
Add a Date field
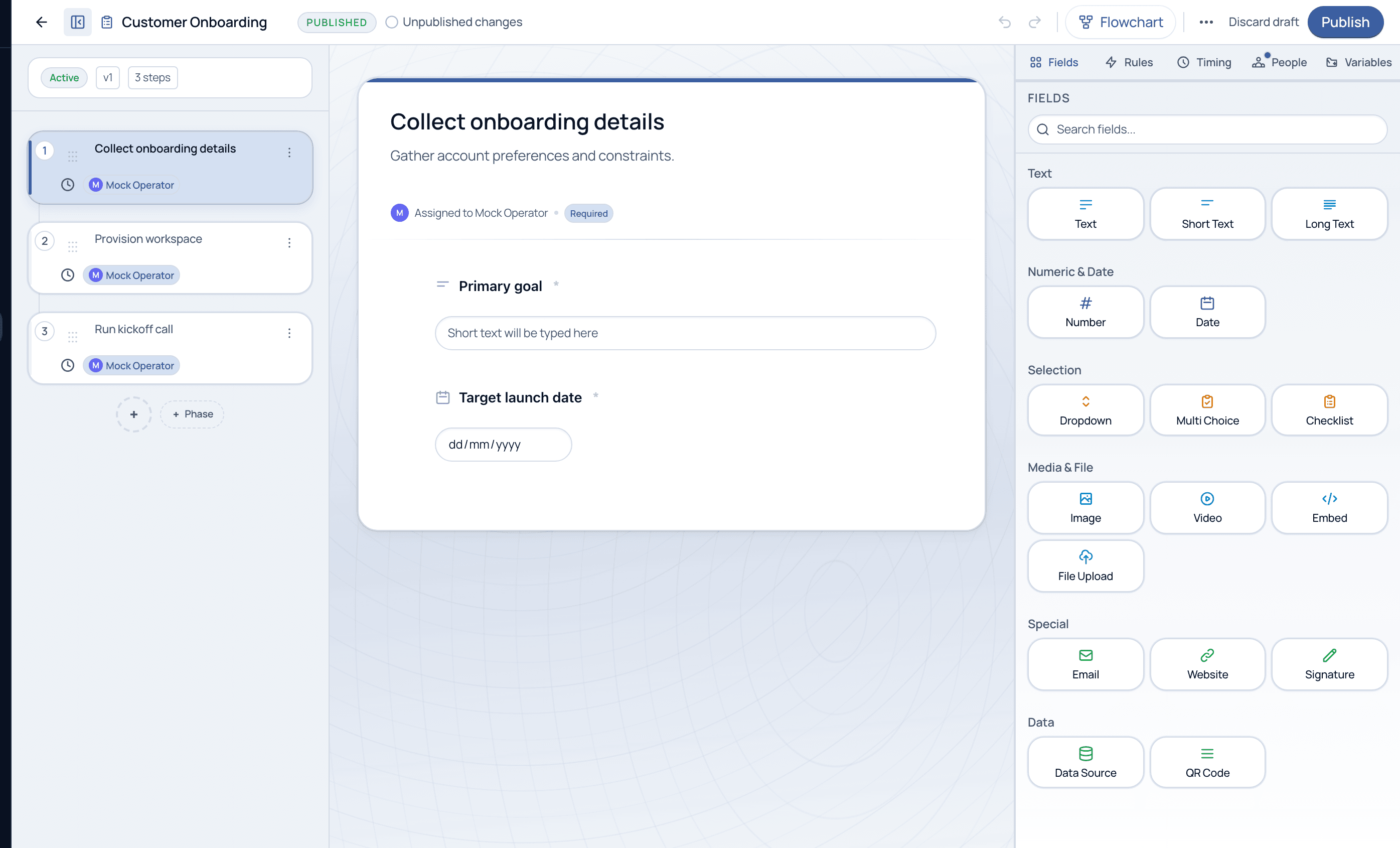click(1207, 312)
